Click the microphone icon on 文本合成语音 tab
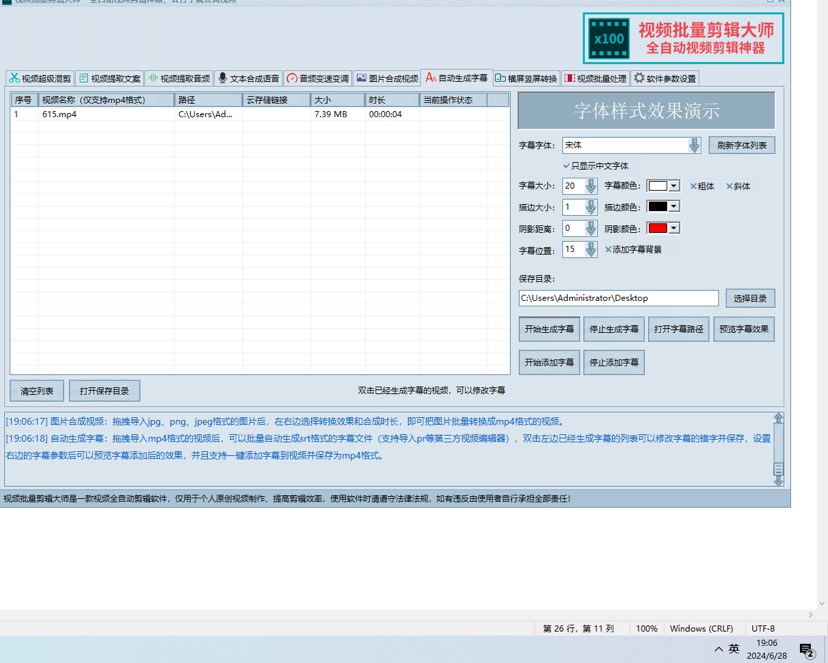 click(x=222, y=78)
